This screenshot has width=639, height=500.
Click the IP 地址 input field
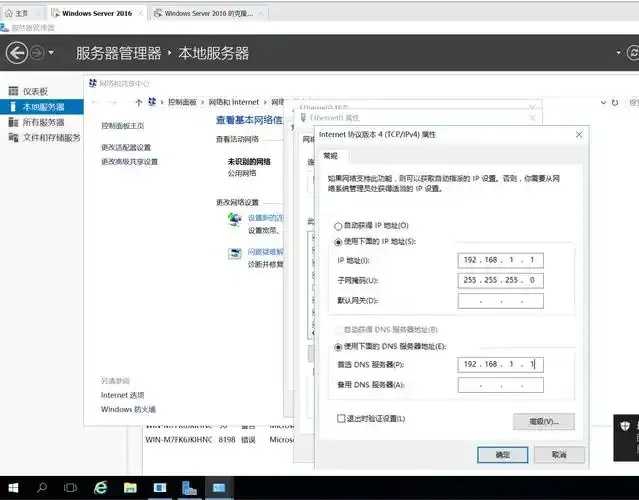click(x=500, y=260)
